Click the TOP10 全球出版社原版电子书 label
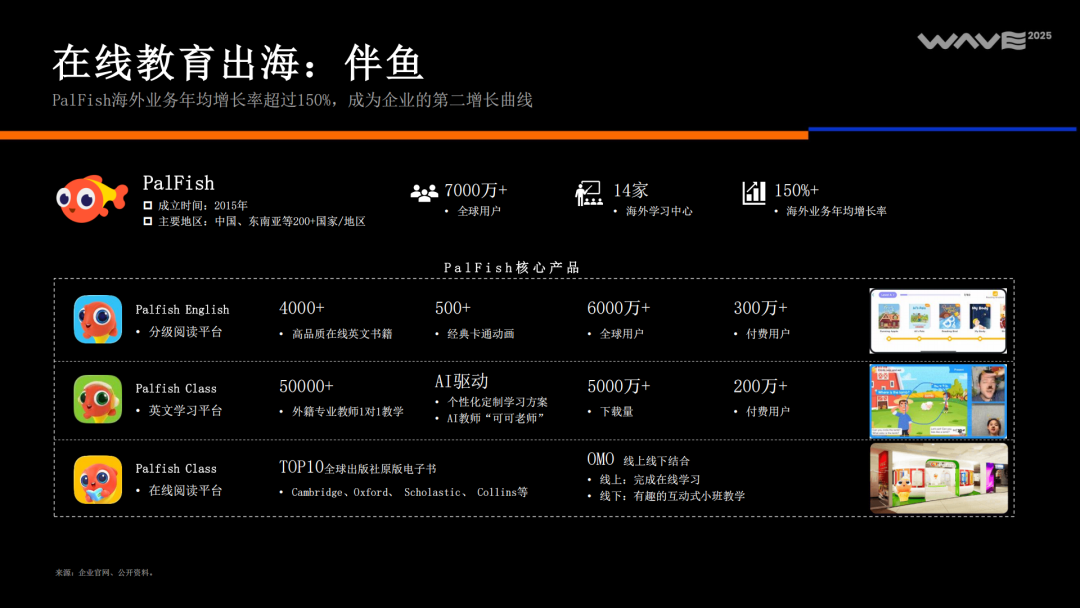The image size is (1080, 608). coord(358,466)
